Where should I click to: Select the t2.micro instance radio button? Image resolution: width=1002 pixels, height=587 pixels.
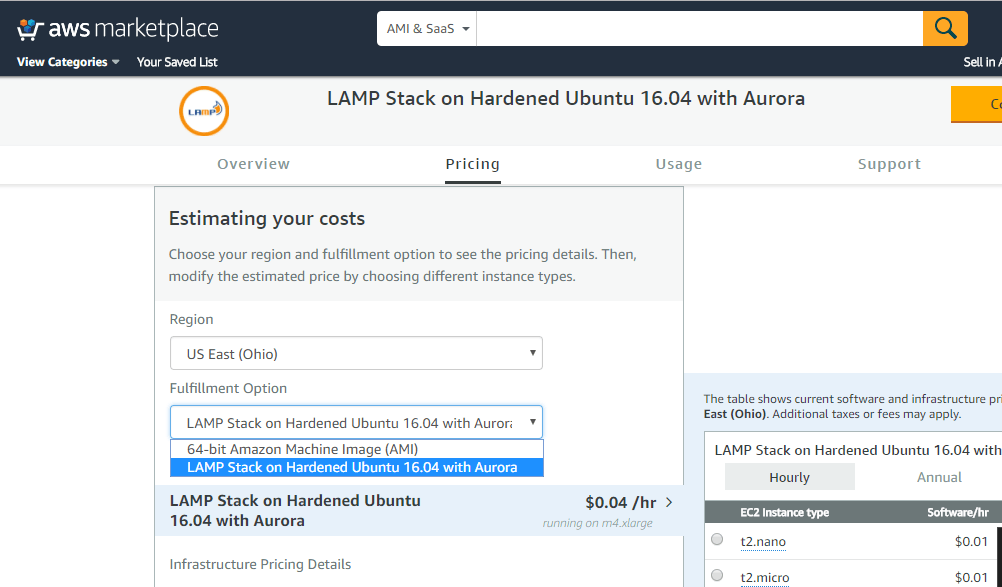[717, 576]
